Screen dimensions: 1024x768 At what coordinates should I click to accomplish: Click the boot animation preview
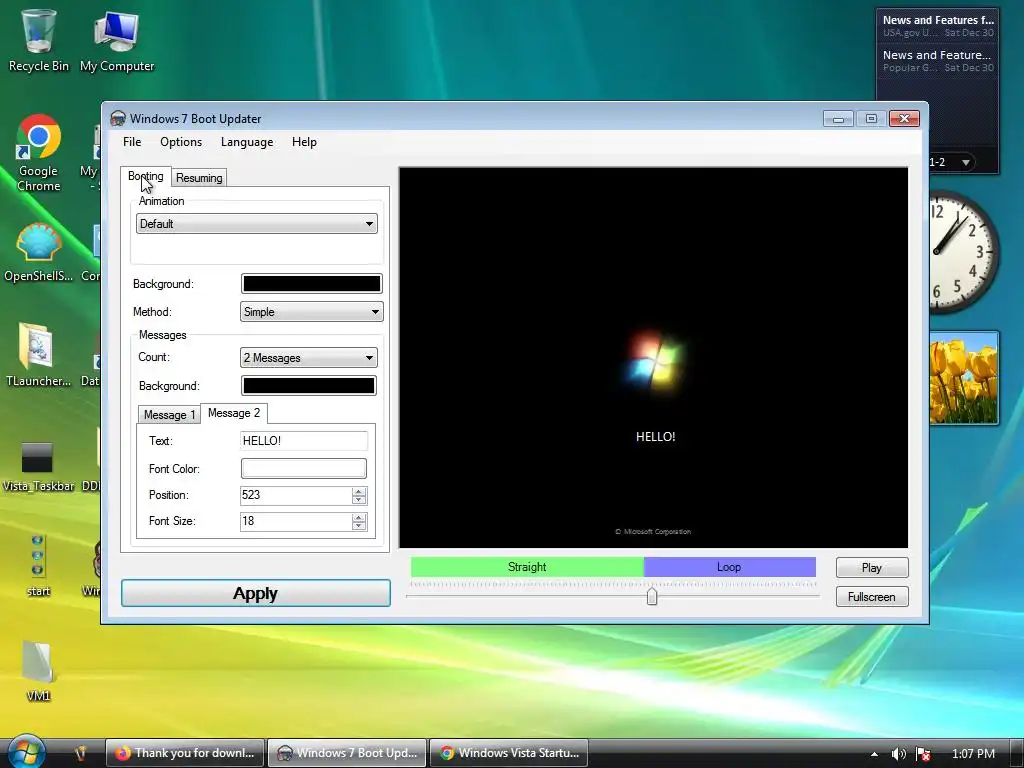[x=653, y=357]
